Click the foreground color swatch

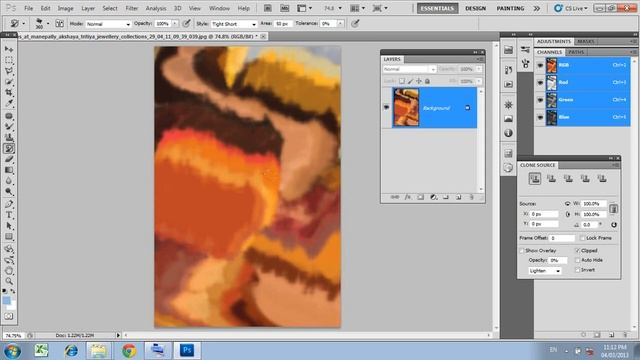click(7, 301)
